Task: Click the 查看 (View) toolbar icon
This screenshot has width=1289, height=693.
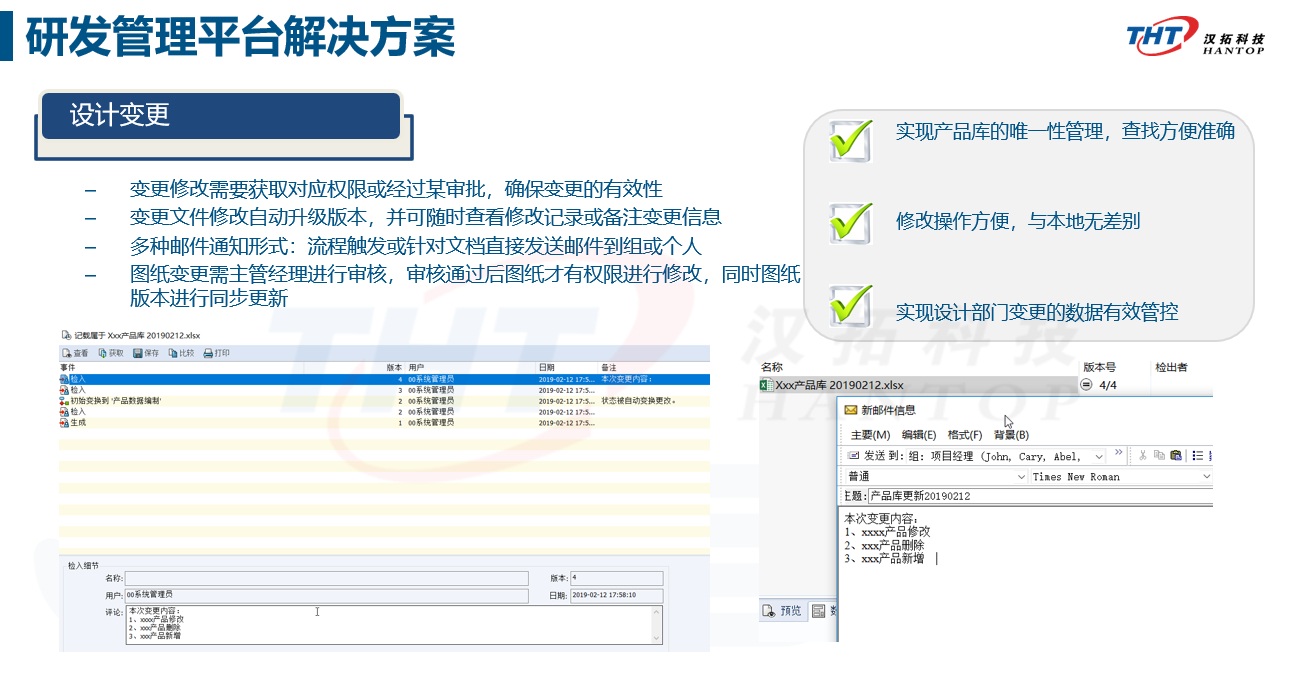Action: coord(66,353)
